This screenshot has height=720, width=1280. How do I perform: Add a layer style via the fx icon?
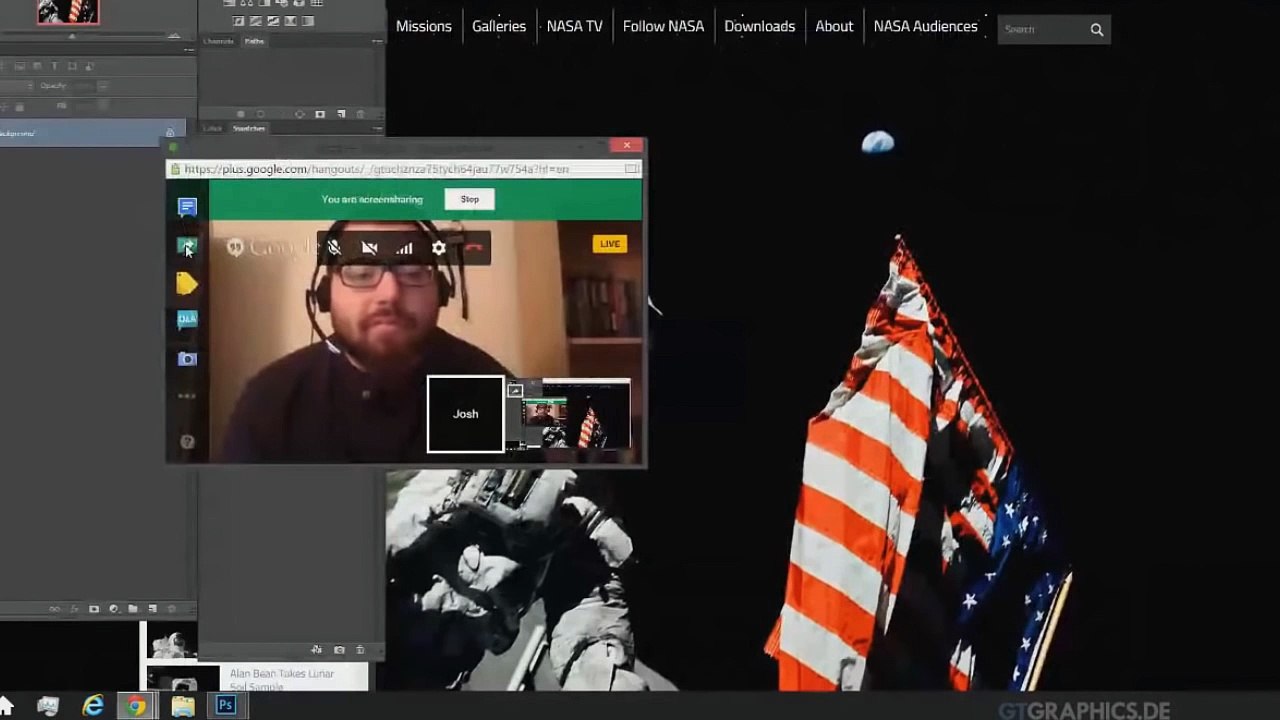pos(74,608)
